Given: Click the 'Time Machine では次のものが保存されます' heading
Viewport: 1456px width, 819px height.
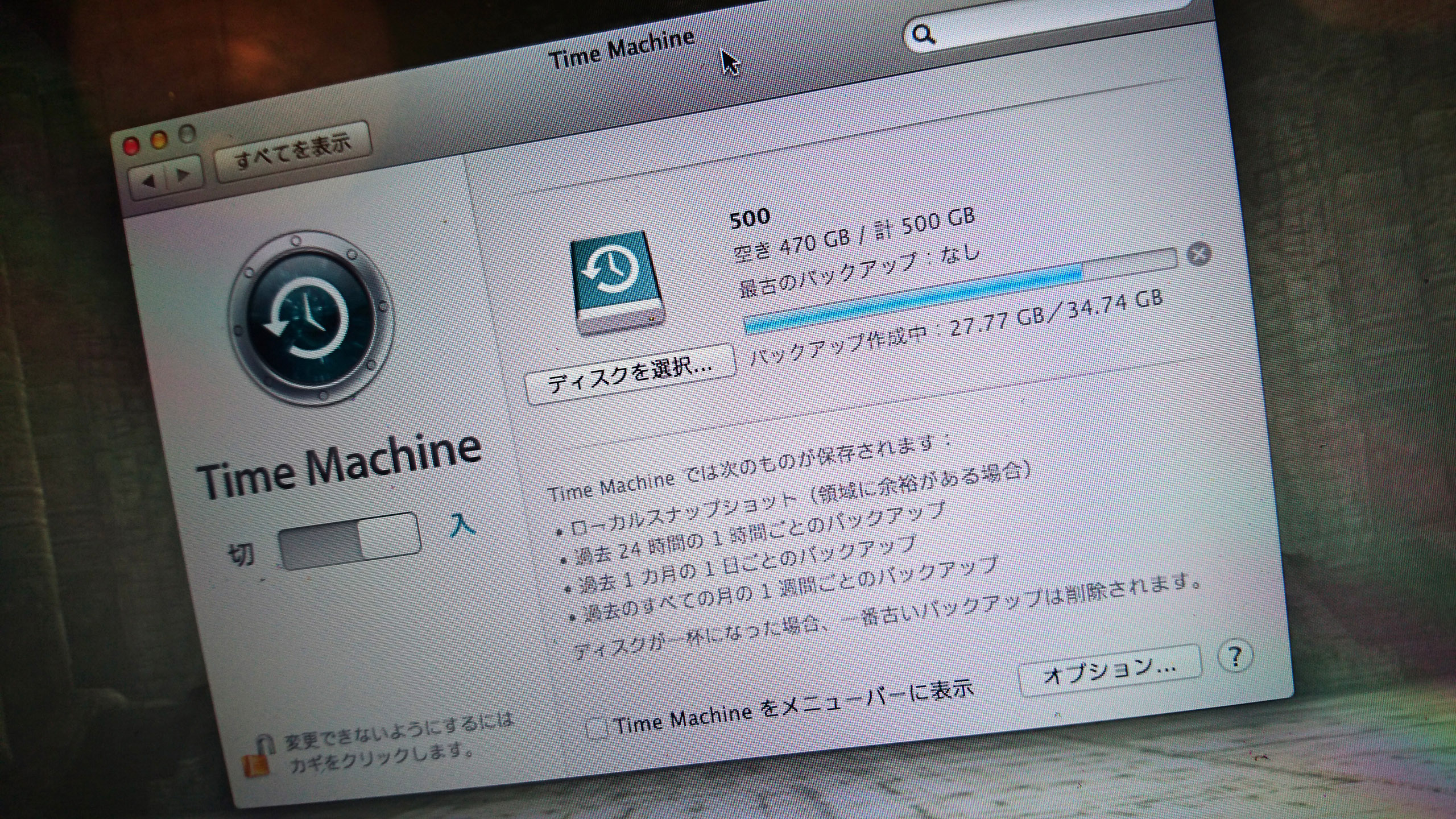Looking at the screenshot, I should coord(750,468).
